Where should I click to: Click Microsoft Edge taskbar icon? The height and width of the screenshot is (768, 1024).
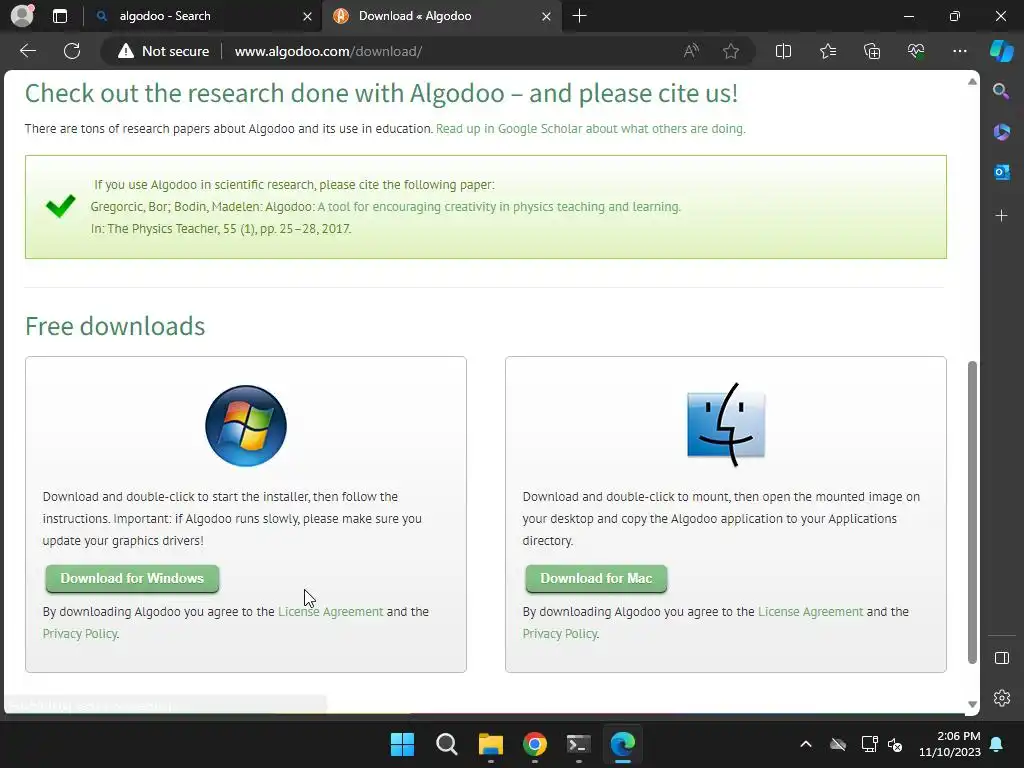622,744
